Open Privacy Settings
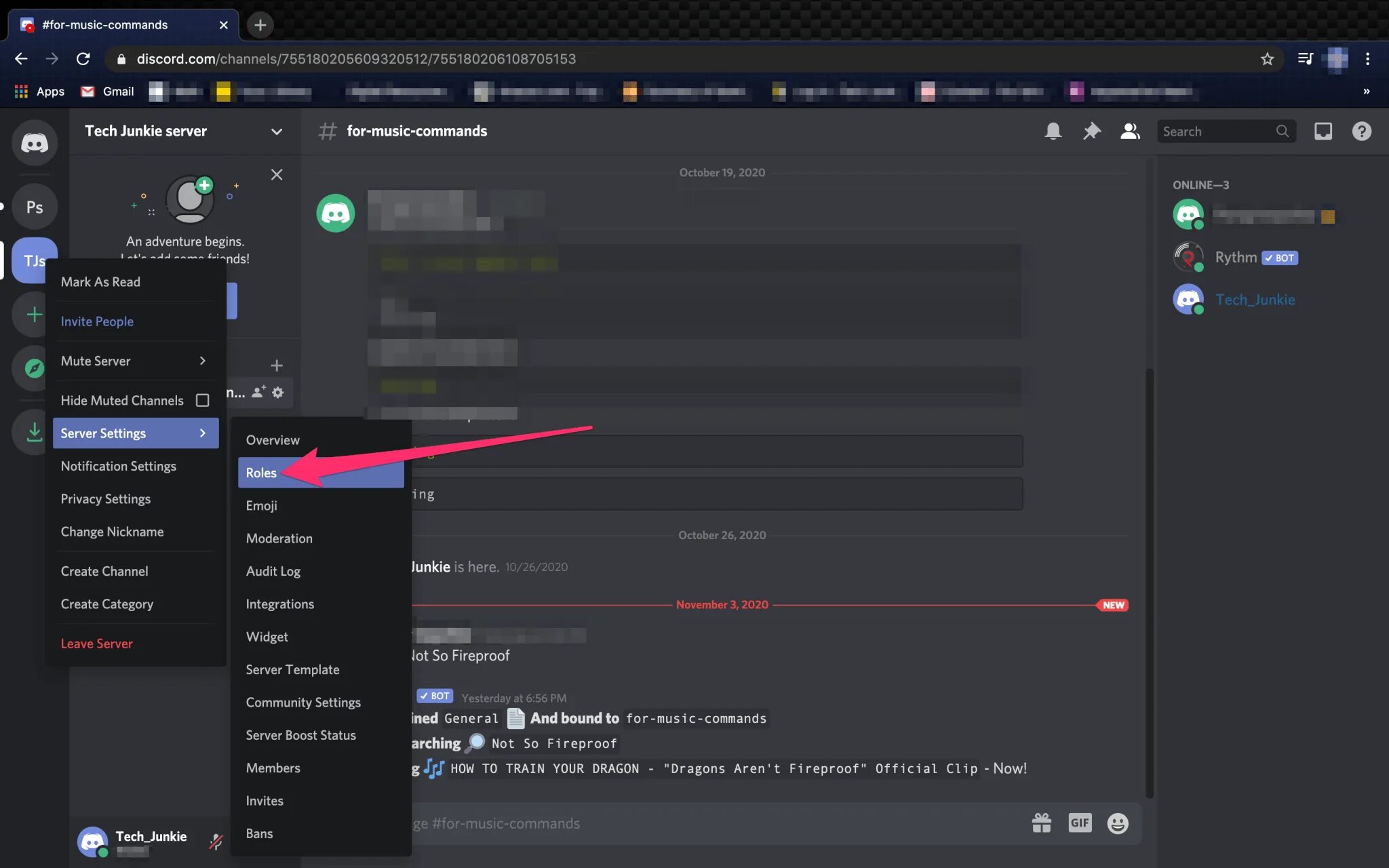This screenshot has width=1389, height=868. tap(136, 498)
